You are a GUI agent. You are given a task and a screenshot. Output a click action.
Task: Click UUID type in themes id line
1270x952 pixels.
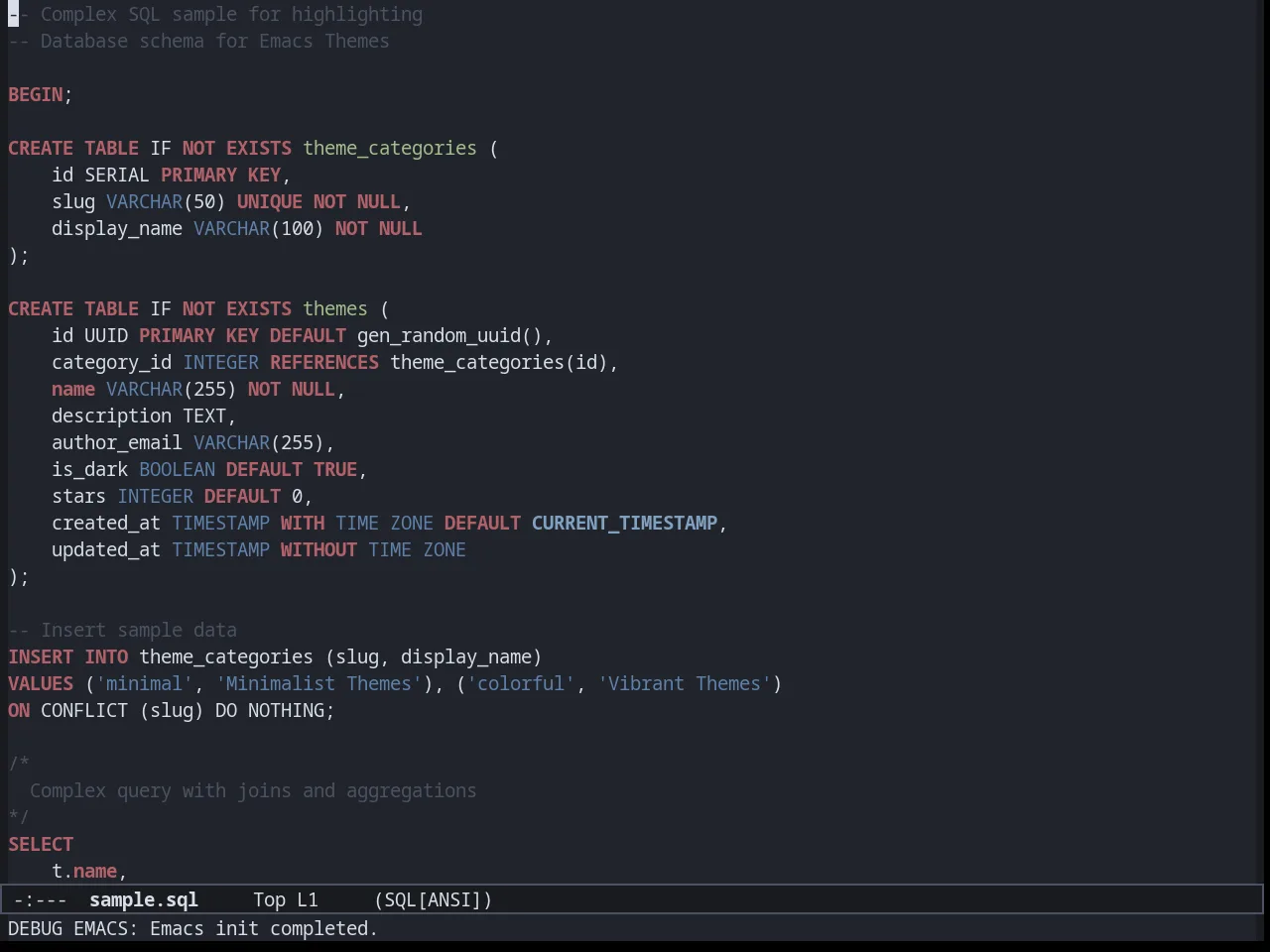[106, 335]
